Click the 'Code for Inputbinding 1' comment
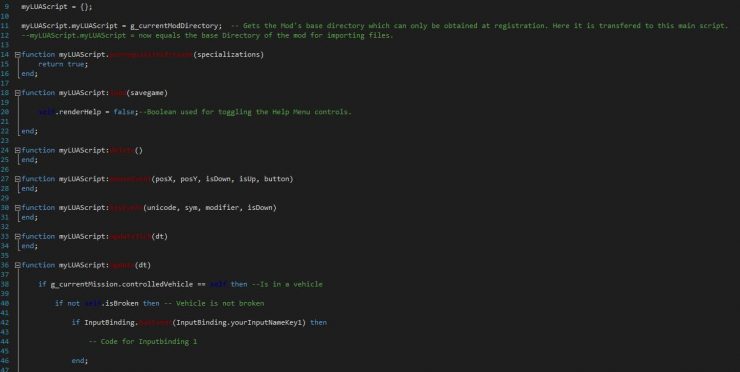 143,341
